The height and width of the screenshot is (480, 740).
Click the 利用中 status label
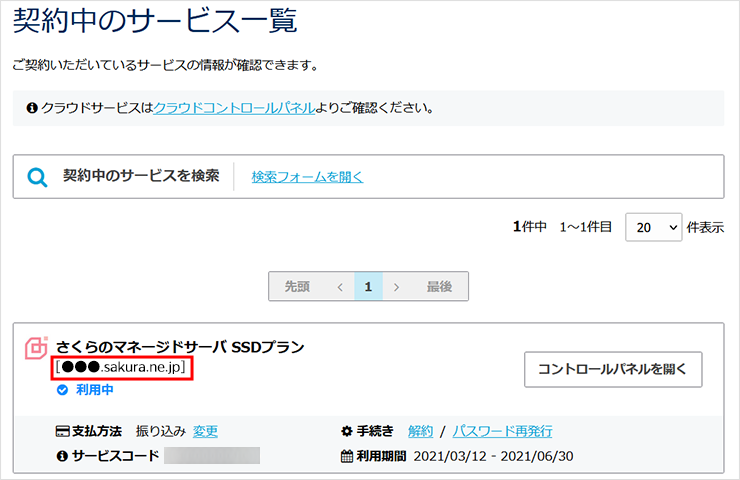tap(95, 390)
